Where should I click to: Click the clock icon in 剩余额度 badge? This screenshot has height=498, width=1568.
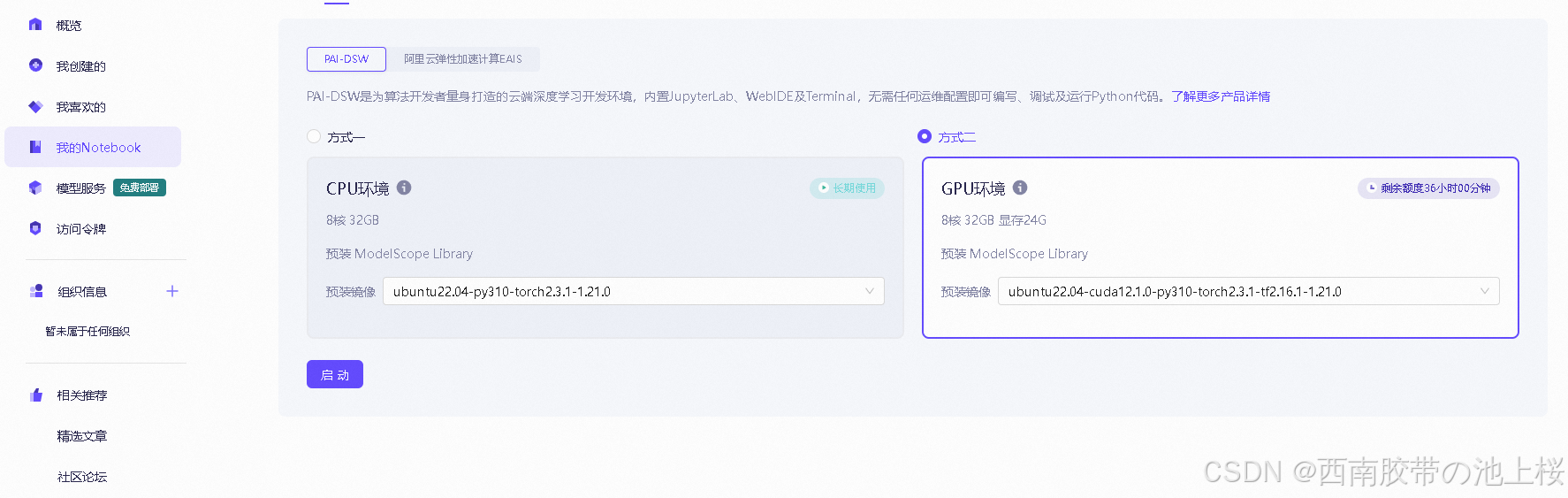click(1372, 188)
